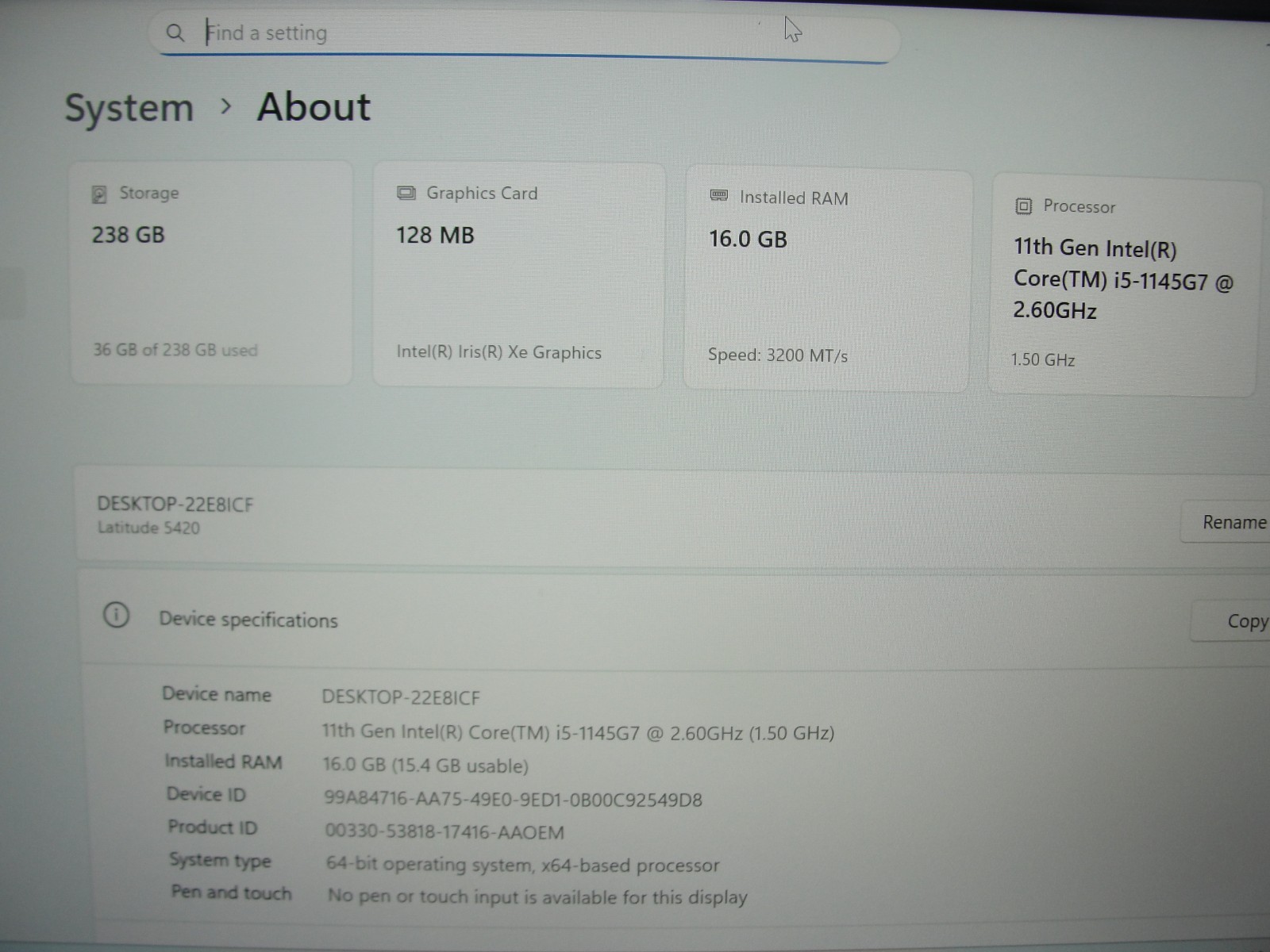The height and width of the screenshot is (952, 1270).
Task: Click the 'System type' label
Action: coord(220,861)
